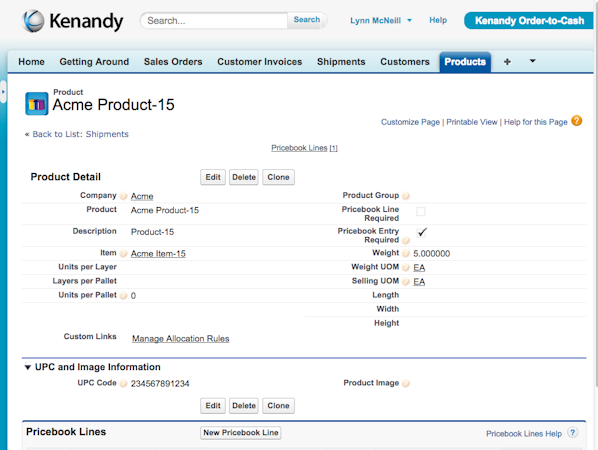Click the Kenandy logo

pyautogui.click(x=72, y=21)
